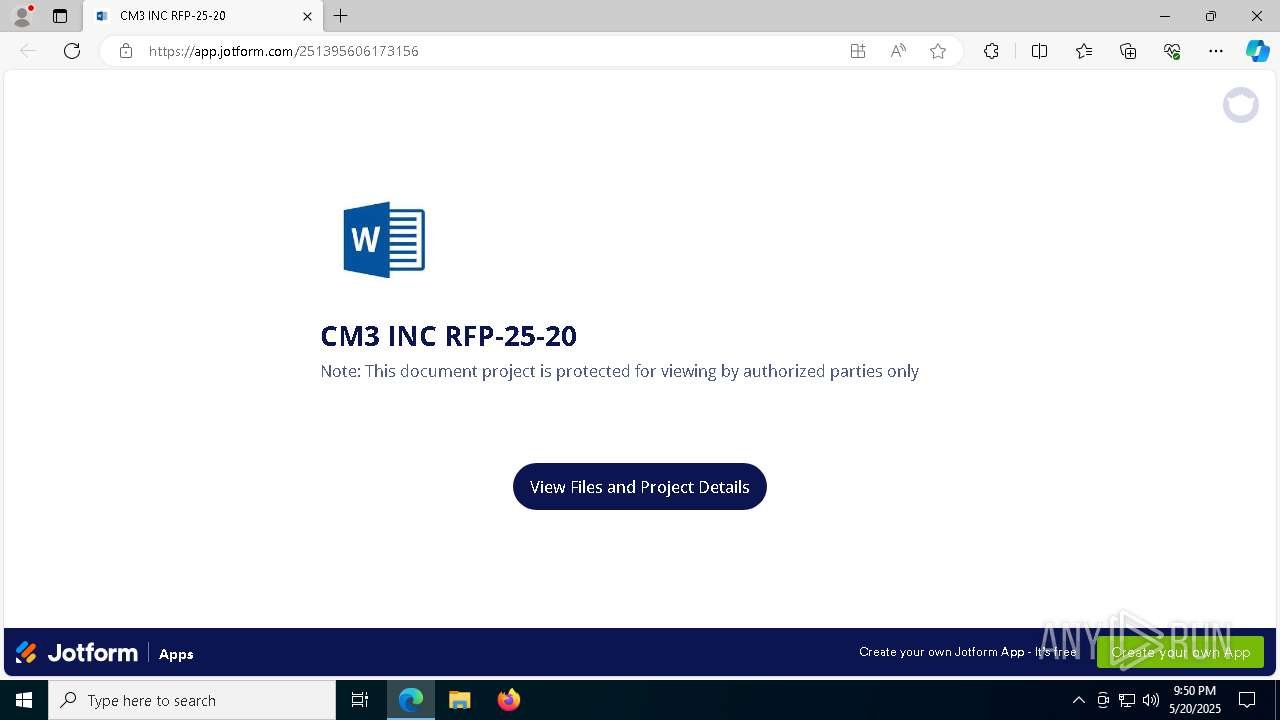Click View Files and Project Details button
Viewport: 1280px width, 720px height.
(640, 487)
